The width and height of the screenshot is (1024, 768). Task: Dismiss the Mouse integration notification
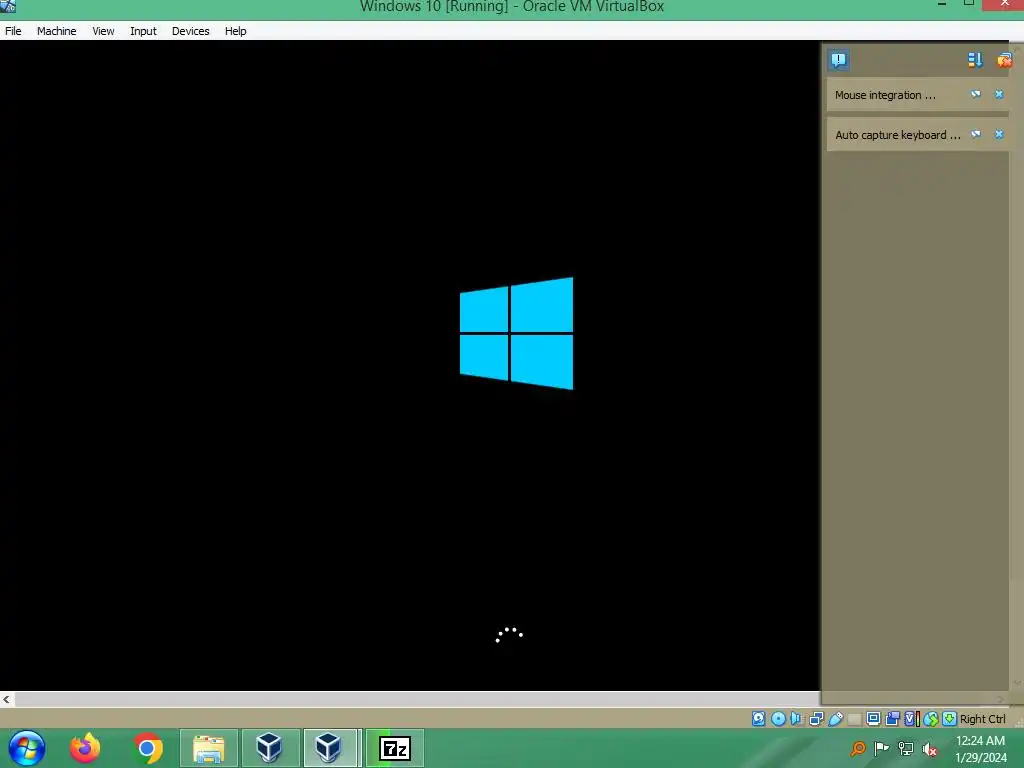click(999, 95)
